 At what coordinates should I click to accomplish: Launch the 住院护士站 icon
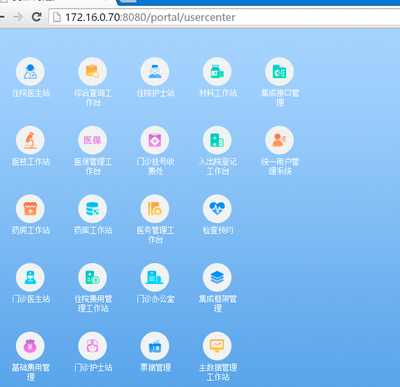coord(155,72)
